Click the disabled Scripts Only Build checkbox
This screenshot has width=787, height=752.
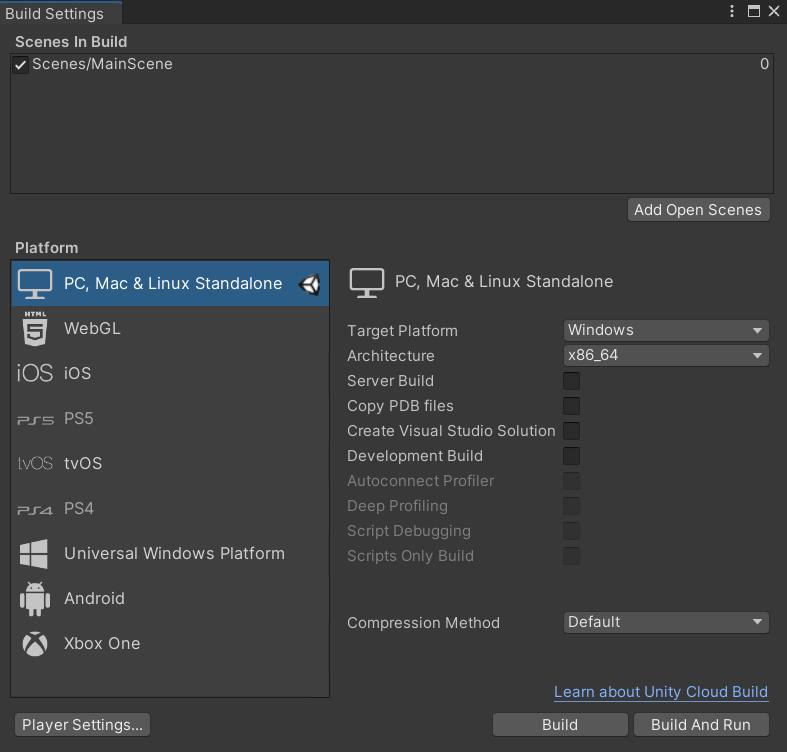click(571, 556)
